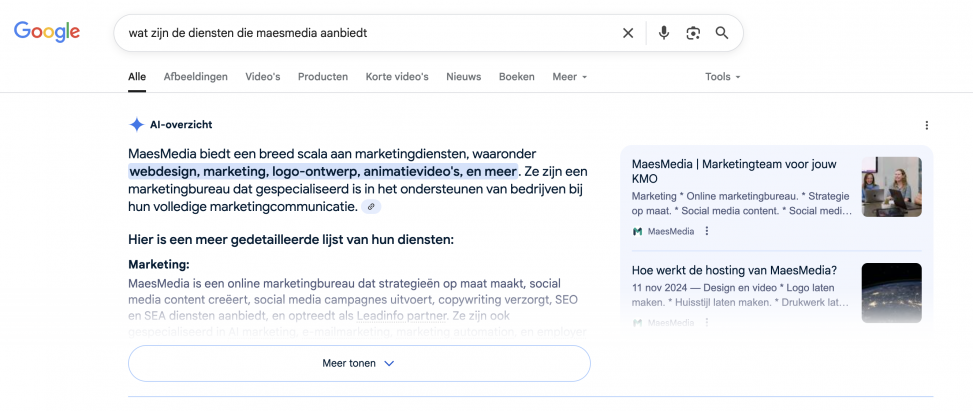Click the AI-overzicht heading label

click(x=181, y=125)
